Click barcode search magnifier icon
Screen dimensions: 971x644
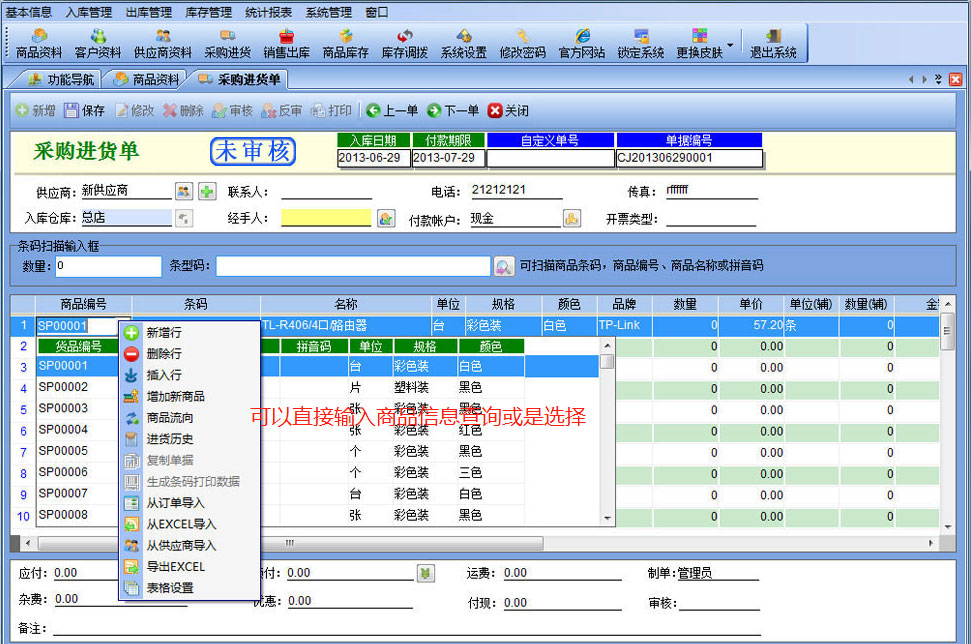(504, 266)
